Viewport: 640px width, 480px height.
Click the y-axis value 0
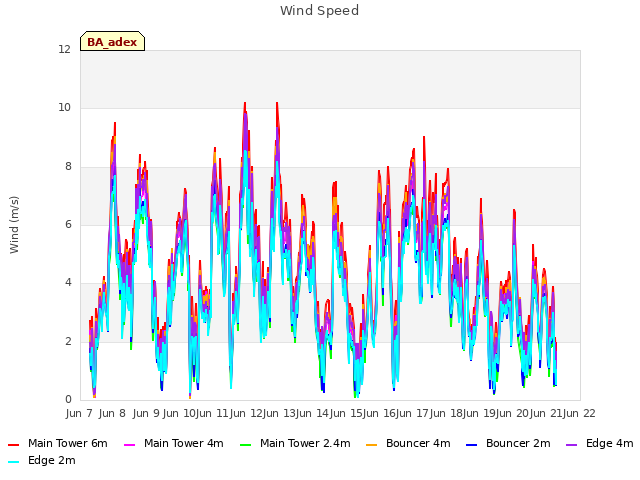[x=68, y=399]
